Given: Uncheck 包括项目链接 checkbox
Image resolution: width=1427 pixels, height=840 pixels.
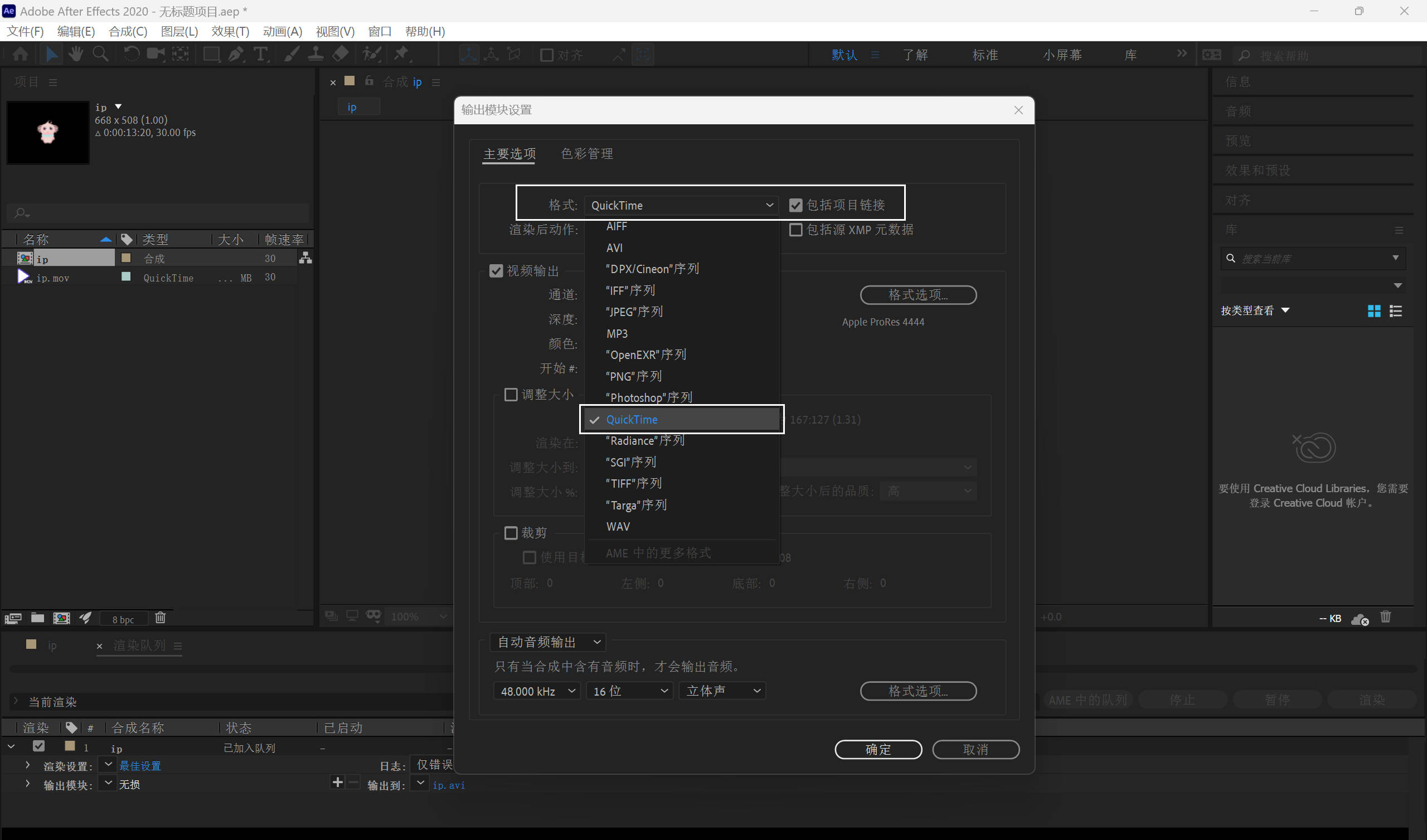Looking at the screenshot, I should pos(795,205).
